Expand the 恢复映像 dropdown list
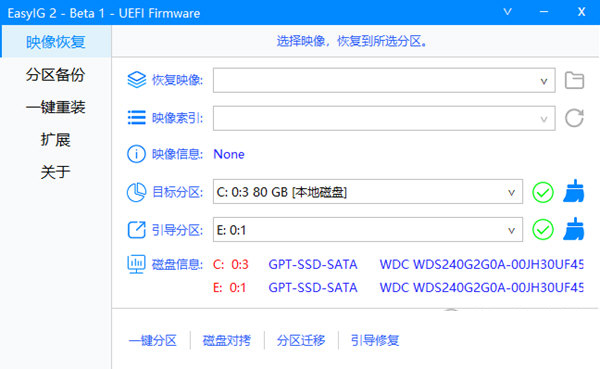Viewport: 600px width, 369px height. pos(543,81)
